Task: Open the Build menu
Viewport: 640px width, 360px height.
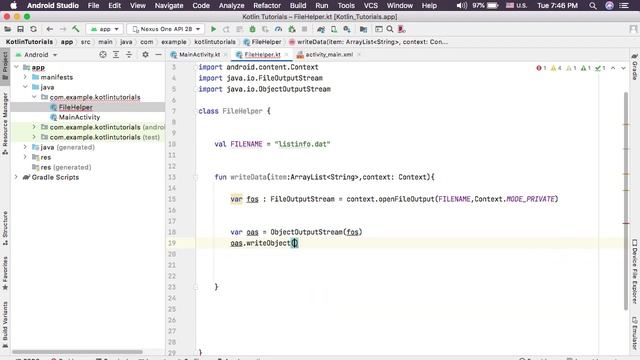Action: 298,5
